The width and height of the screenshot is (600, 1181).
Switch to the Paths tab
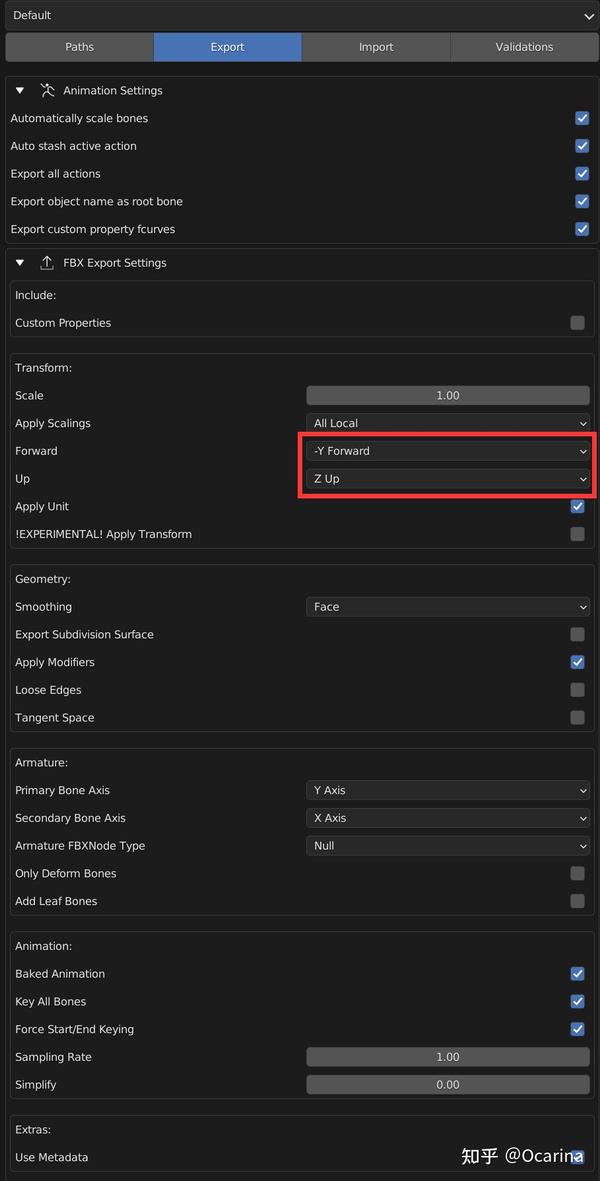click(x=80, y=47)
